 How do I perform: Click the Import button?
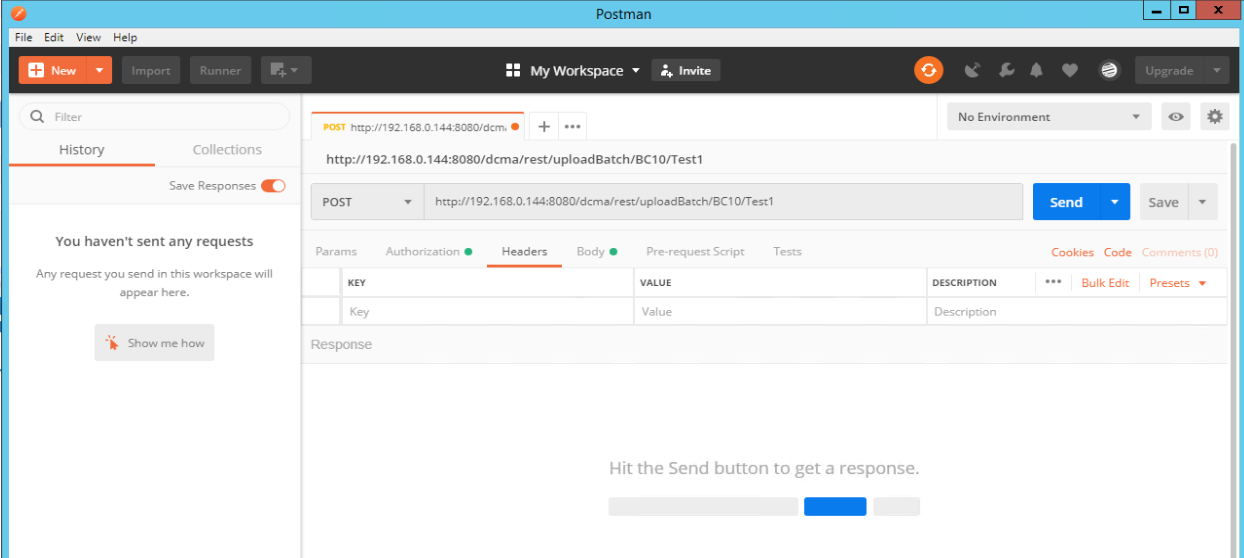151,70
